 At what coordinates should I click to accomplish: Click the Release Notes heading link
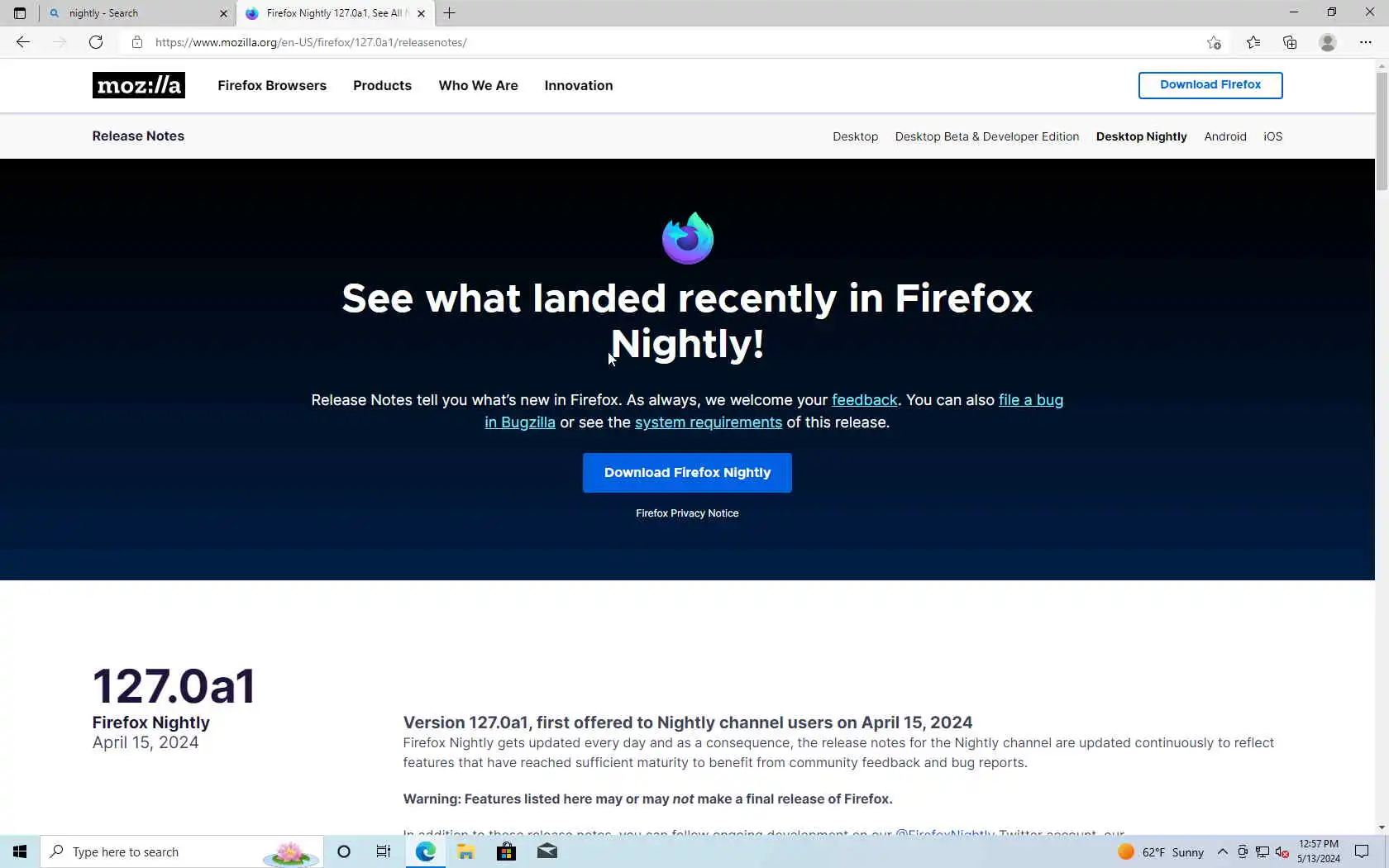[138, 136]
